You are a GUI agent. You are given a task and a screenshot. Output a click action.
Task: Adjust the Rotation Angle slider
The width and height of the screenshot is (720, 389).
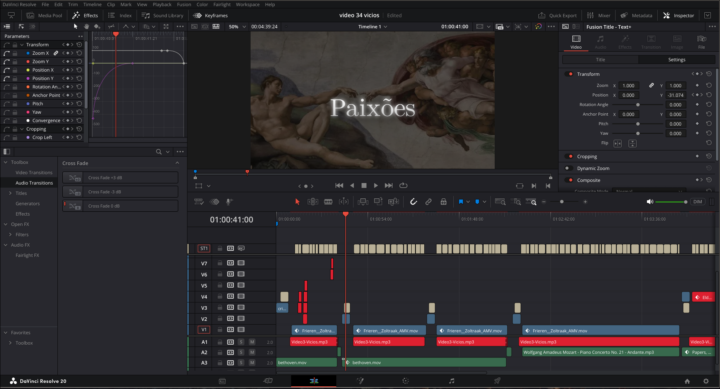click(637, 105)
